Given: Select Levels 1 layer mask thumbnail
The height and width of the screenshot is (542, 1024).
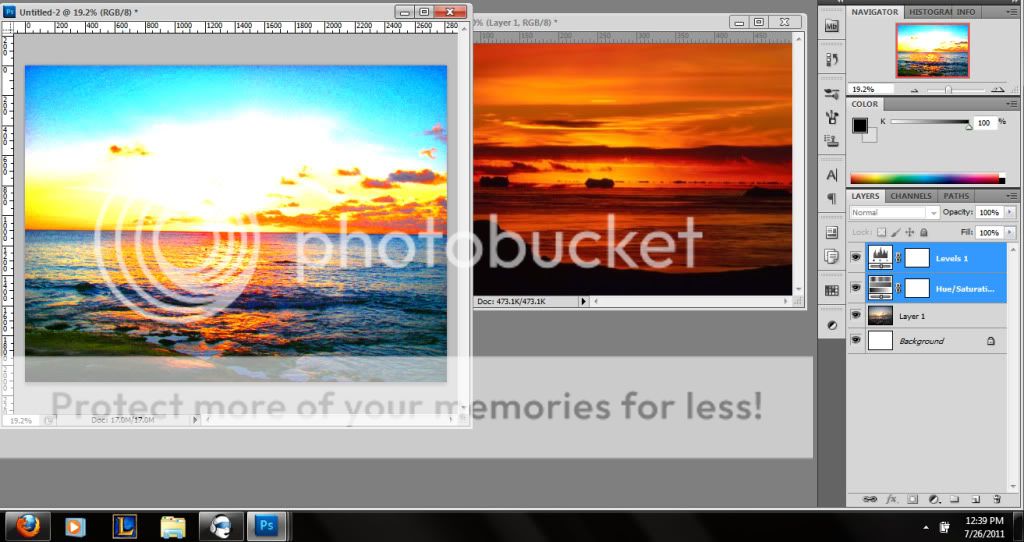Looking at the screenshot, I should pyautogui.click(x=917, y=258).
